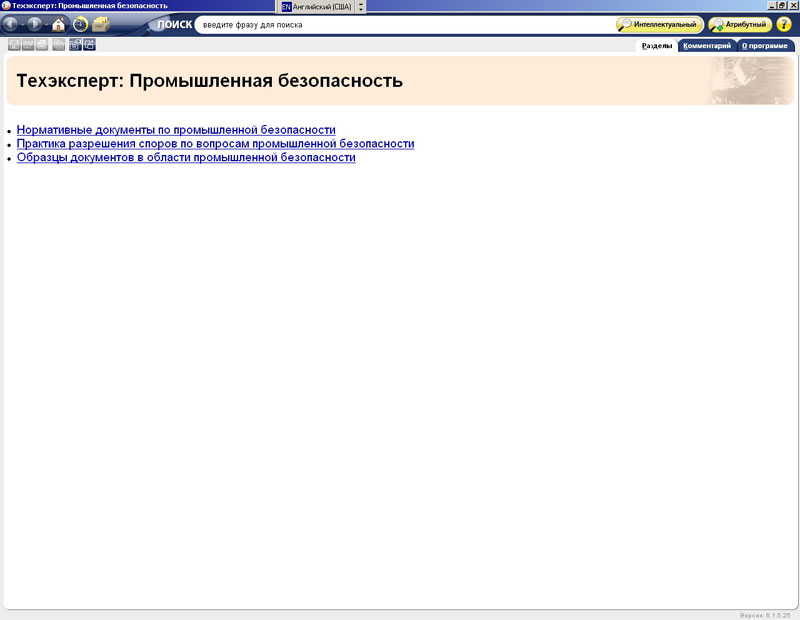
Task: Open the О программе tab
Action: (766, 46)
